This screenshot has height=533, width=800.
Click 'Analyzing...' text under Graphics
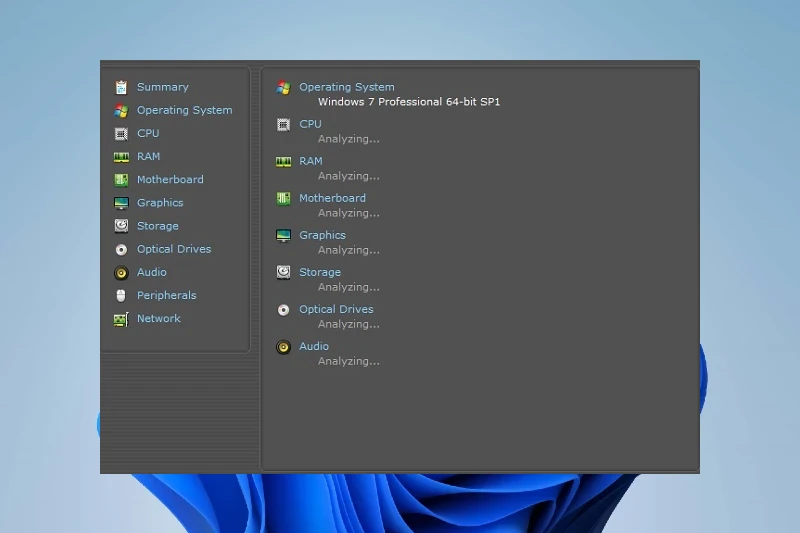[x=348, y=250]
